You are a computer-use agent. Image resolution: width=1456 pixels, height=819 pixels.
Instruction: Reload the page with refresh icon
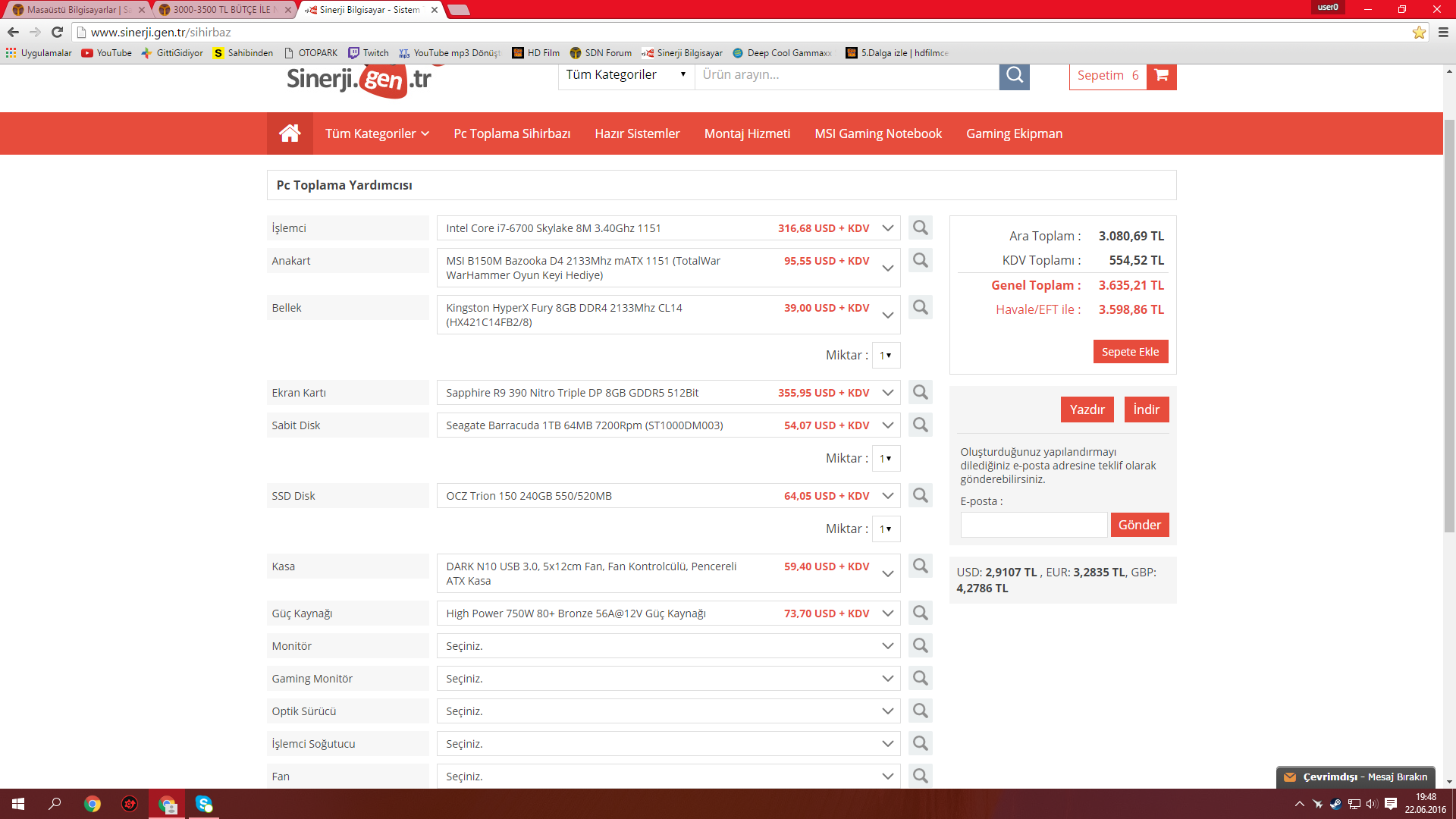57,32
